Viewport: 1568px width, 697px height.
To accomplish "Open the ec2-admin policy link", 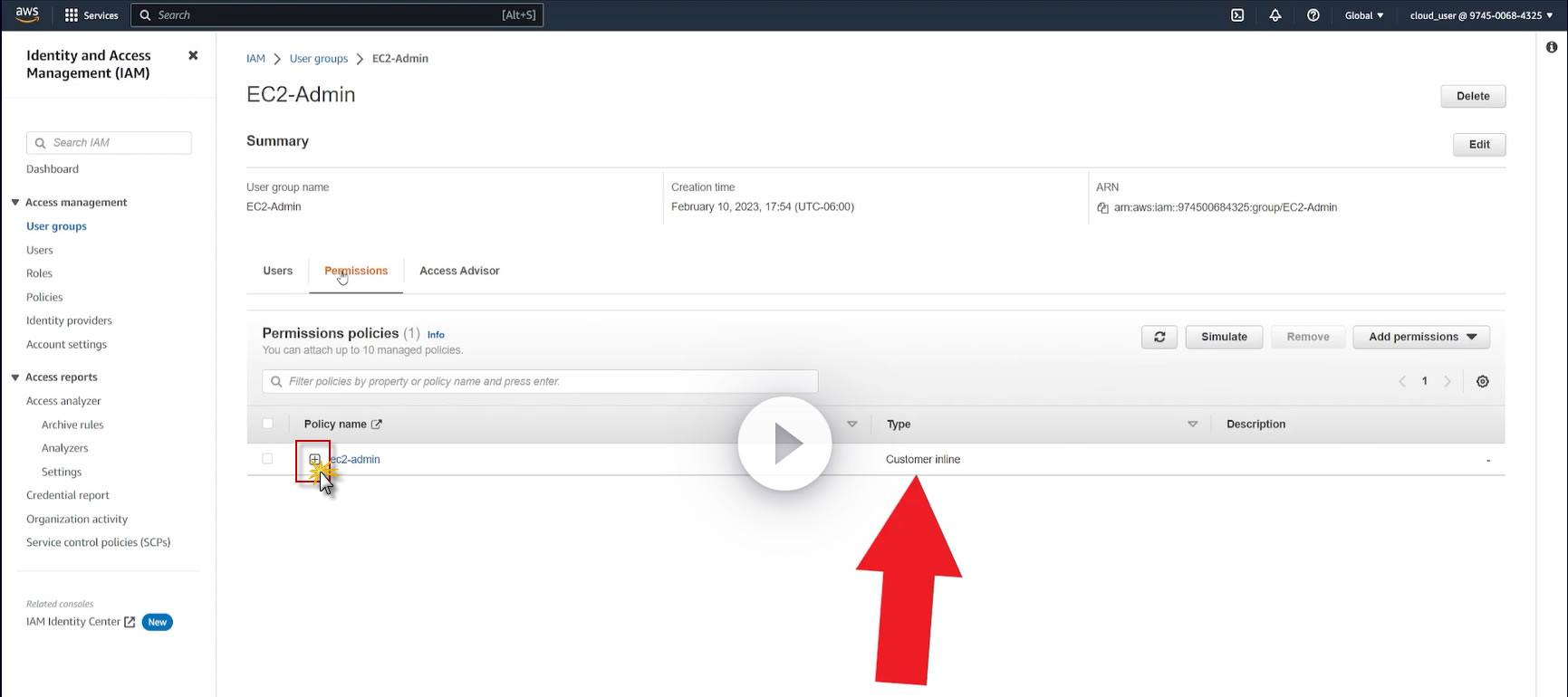I will click(x=354, y=459).
